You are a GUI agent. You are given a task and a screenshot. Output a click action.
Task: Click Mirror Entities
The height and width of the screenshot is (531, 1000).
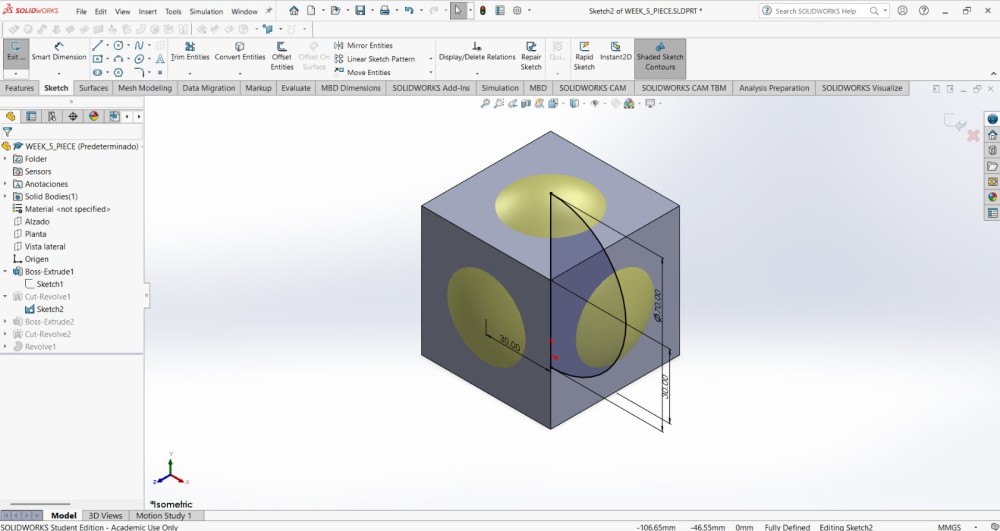tap(364, 45)
